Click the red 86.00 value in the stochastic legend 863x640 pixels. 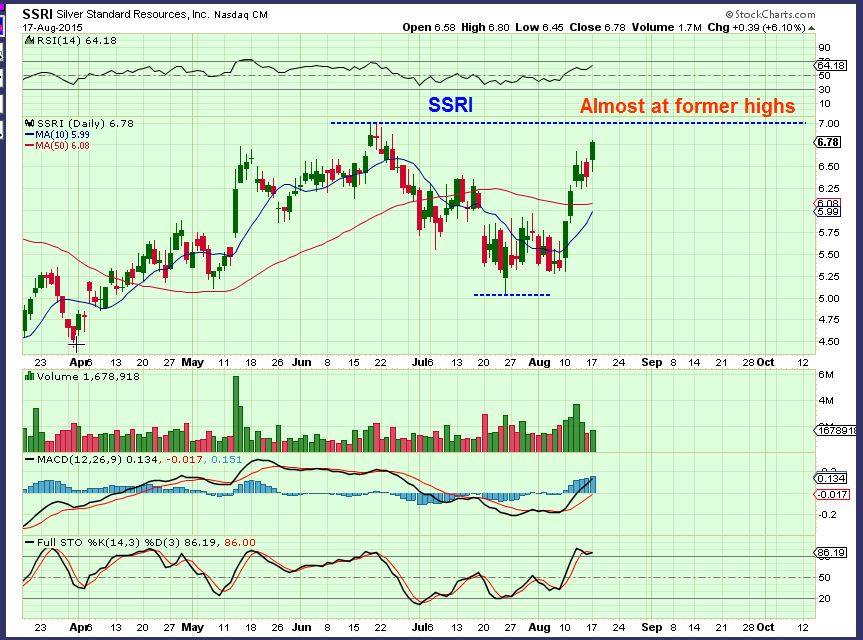[x=239, y=542]
